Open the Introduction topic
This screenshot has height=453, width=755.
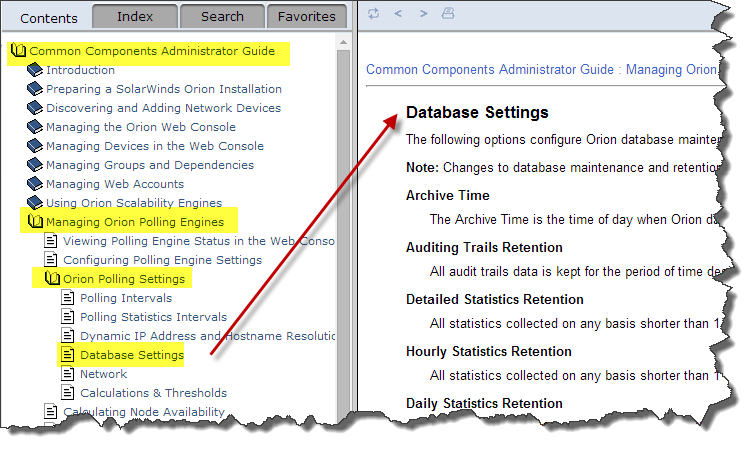(80, 70)
